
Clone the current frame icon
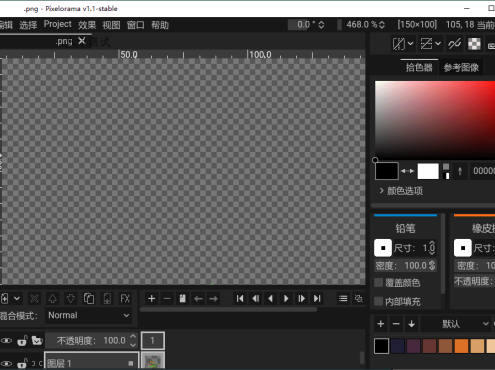182,299
